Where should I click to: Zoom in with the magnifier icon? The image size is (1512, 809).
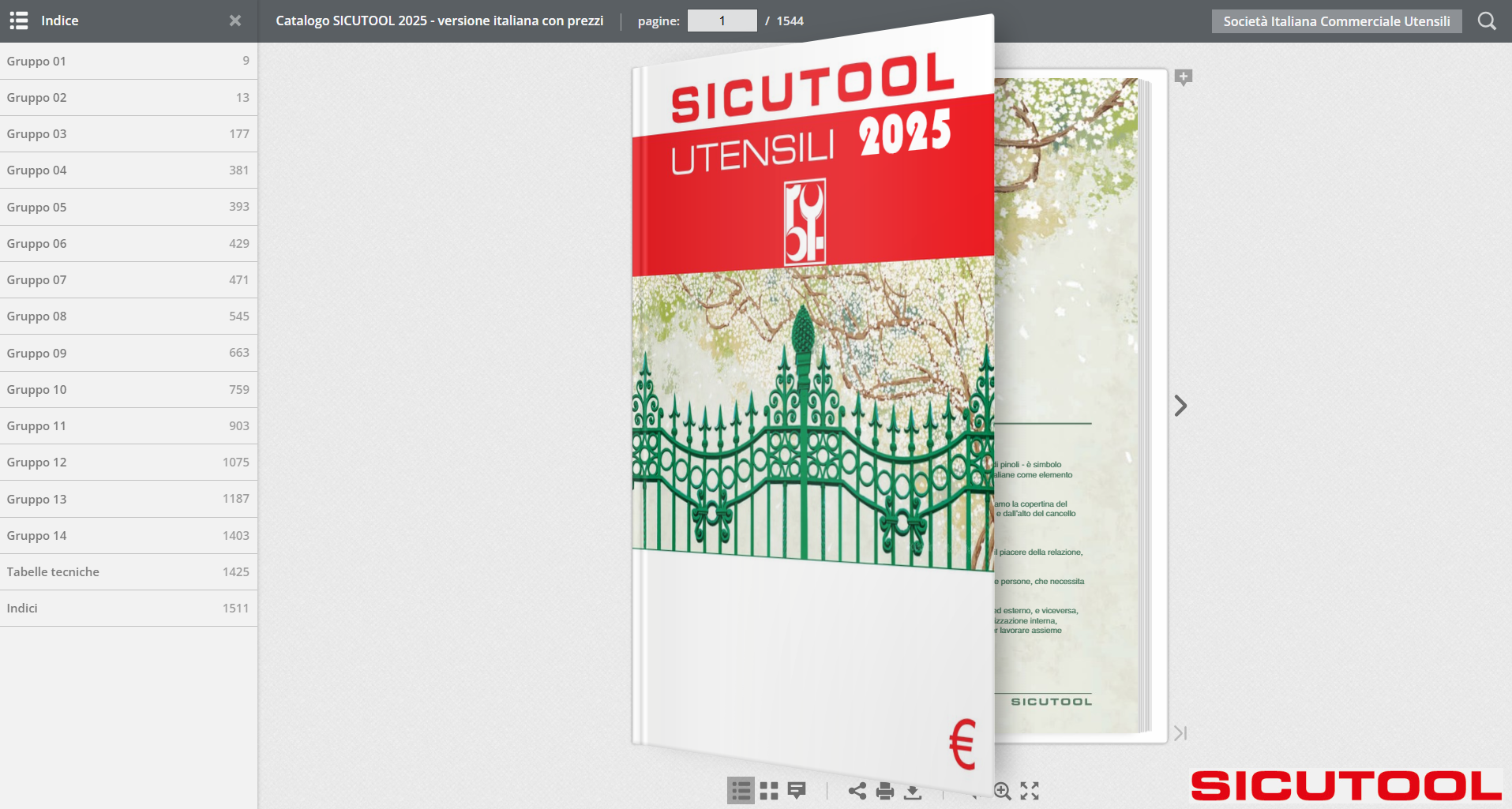click(1002, 790)
